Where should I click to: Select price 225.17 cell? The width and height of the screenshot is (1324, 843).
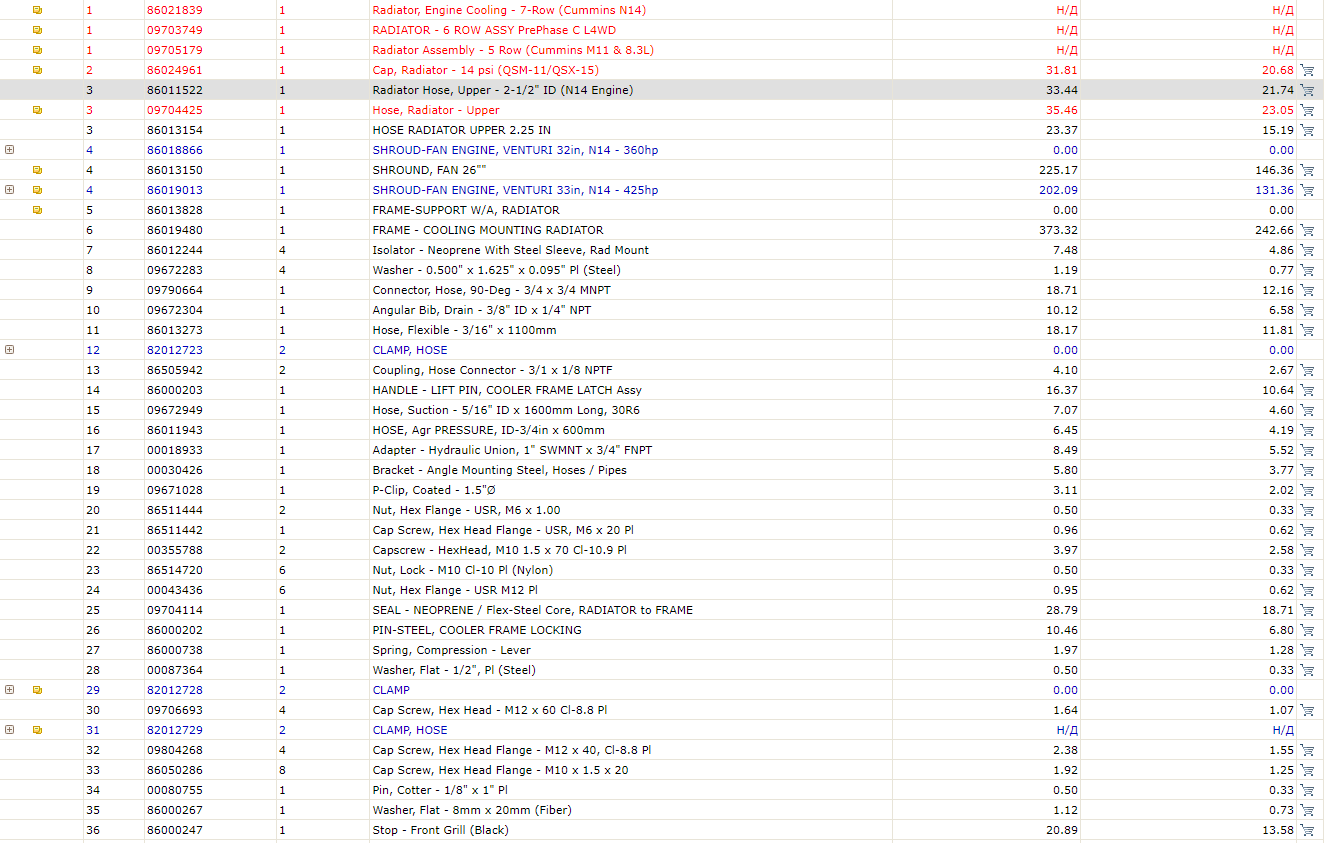pyautogui.click(x=1058, y=170)
